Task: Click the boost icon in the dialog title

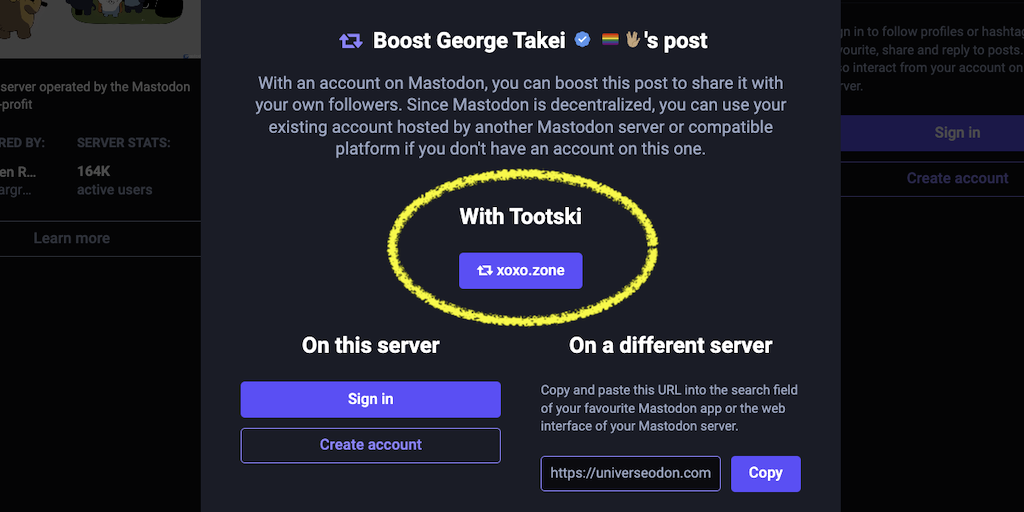Action: click(351, 41)
